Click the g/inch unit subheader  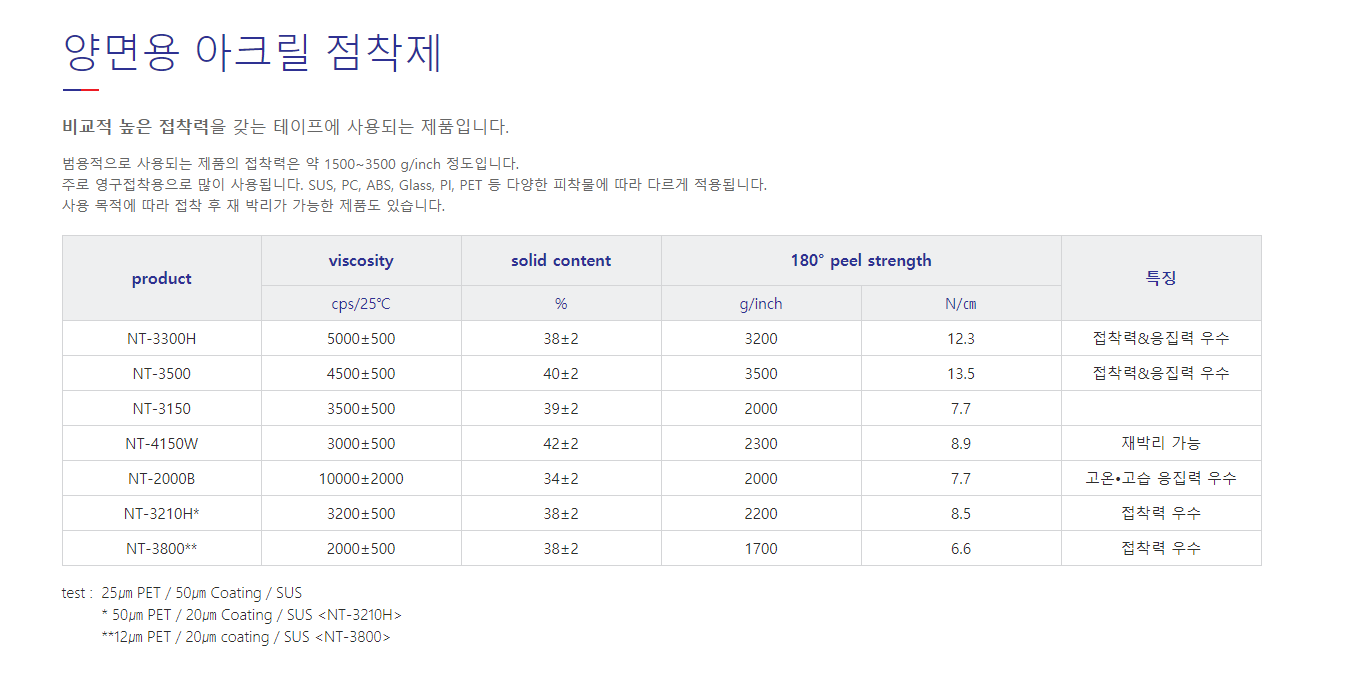click(761, 304)
